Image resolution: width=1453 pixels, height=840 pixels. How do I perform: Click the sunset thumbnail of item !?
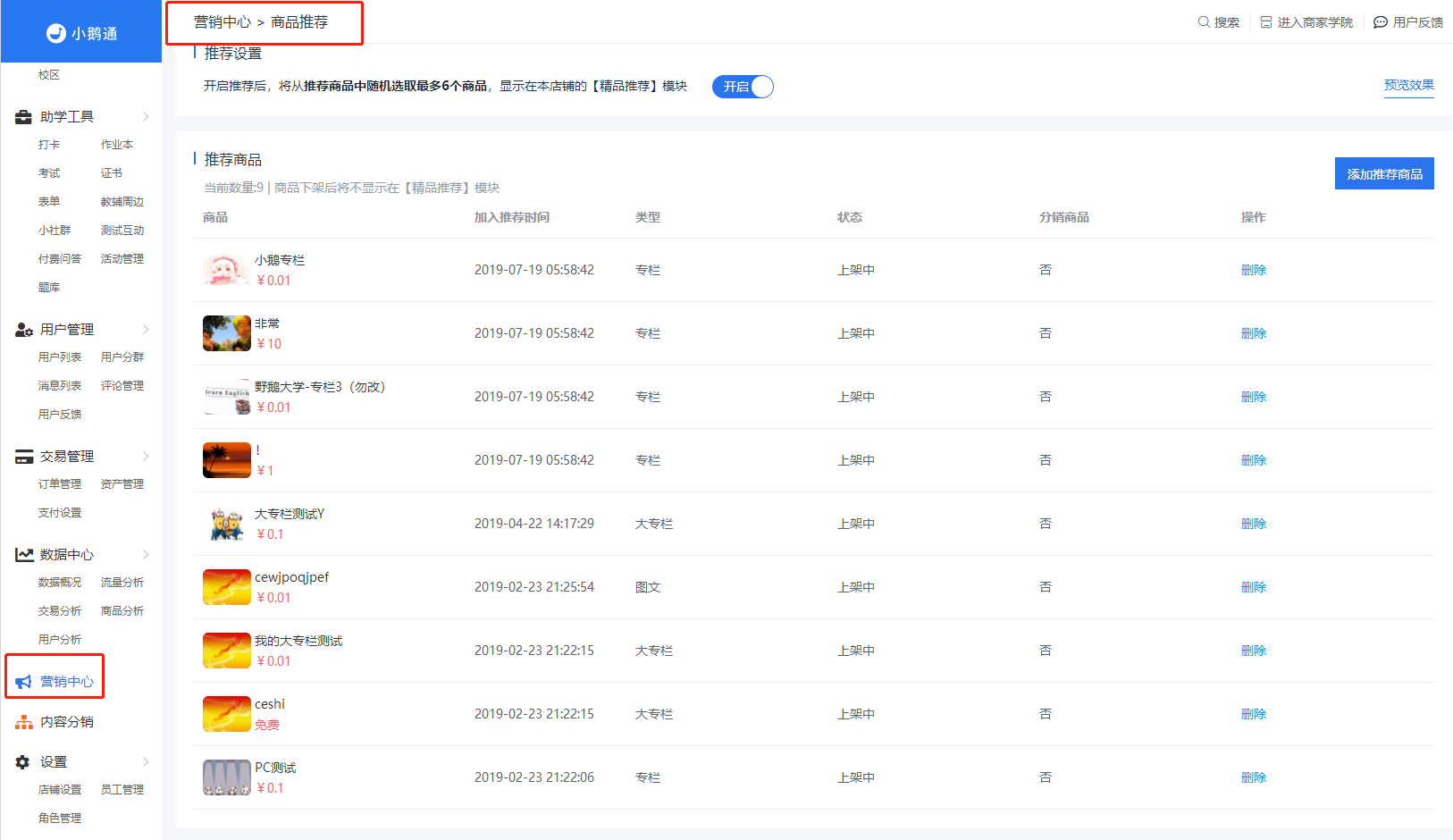(x=227, y=460)
